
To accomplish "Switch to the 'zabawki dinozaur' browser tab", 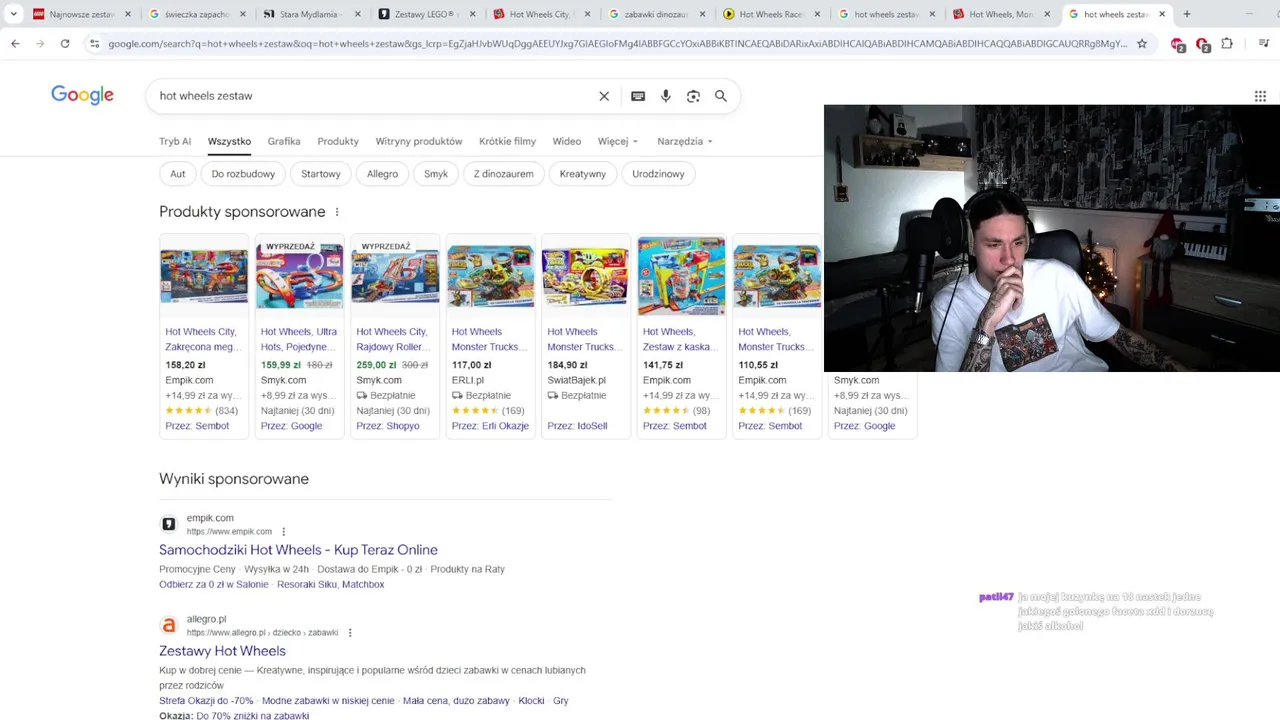I will 656,14.
